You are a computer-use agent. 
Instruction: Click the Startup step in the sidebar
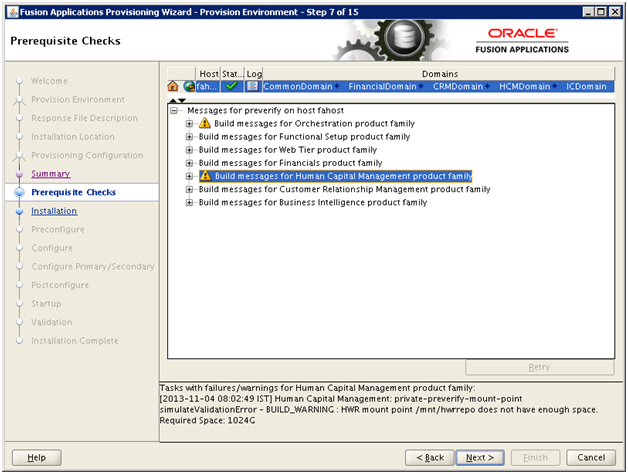click(46, 303)
